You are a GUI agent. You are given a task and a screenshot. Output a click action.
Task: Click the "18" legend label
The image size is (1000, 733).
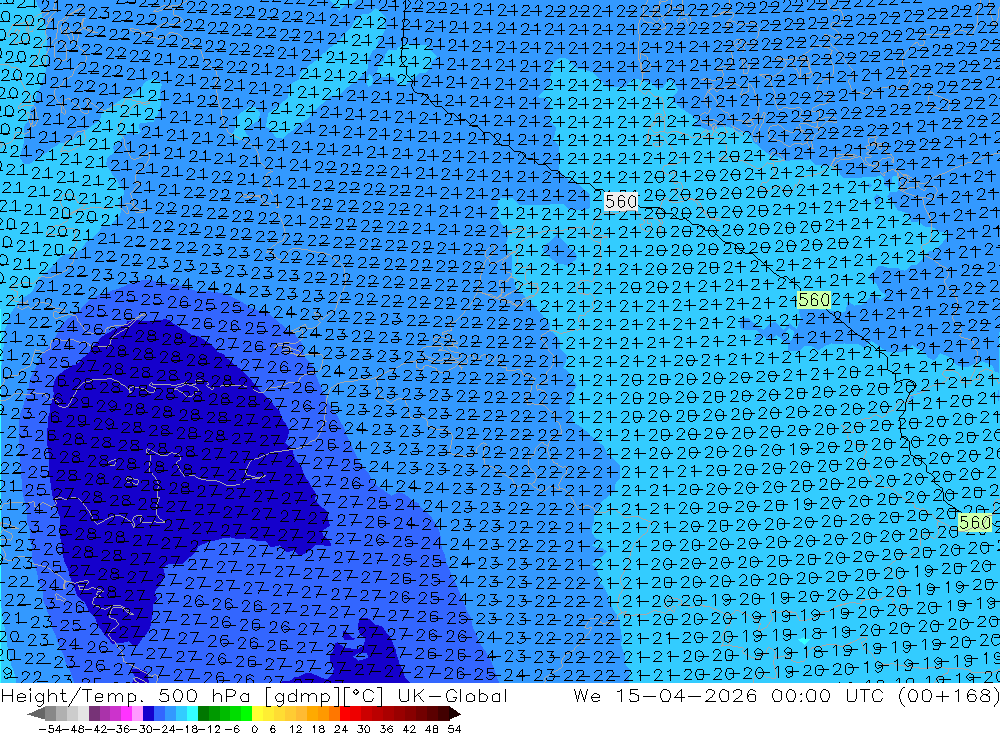(318, 729)
